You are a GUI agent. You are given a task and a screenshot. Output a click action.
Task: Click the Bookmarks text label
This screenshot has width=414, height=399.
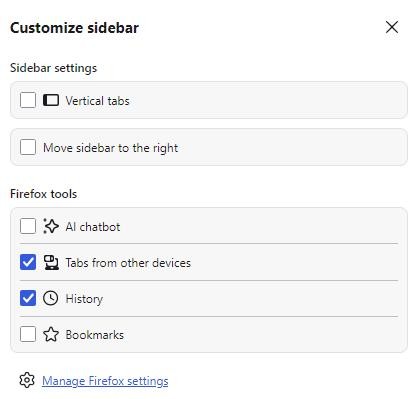pyautogui.click(x=94, y=335)
